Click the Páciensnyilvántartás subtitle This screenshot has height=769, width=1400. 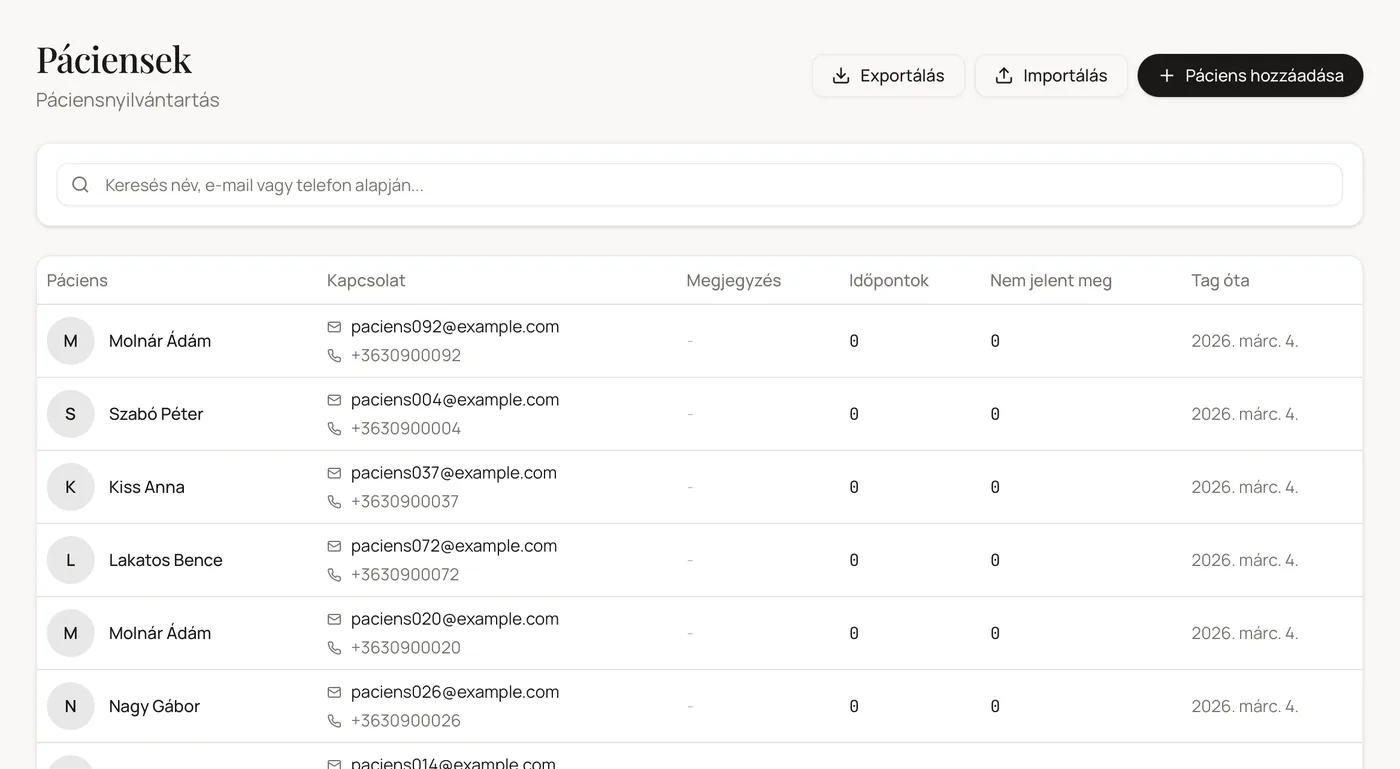(x=128, y=100)
